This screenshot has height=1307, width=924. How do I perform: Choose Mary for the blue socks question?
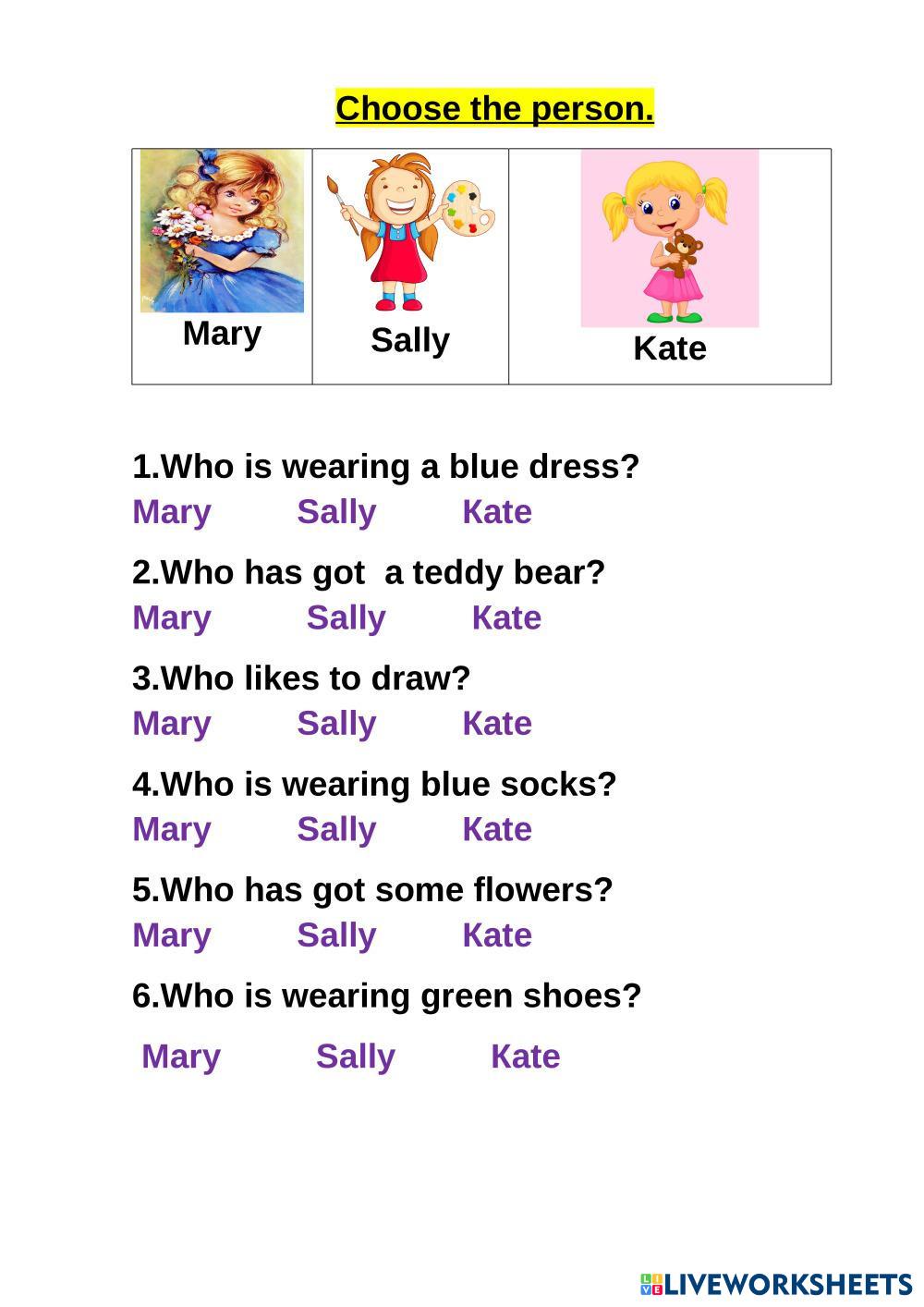172,829
